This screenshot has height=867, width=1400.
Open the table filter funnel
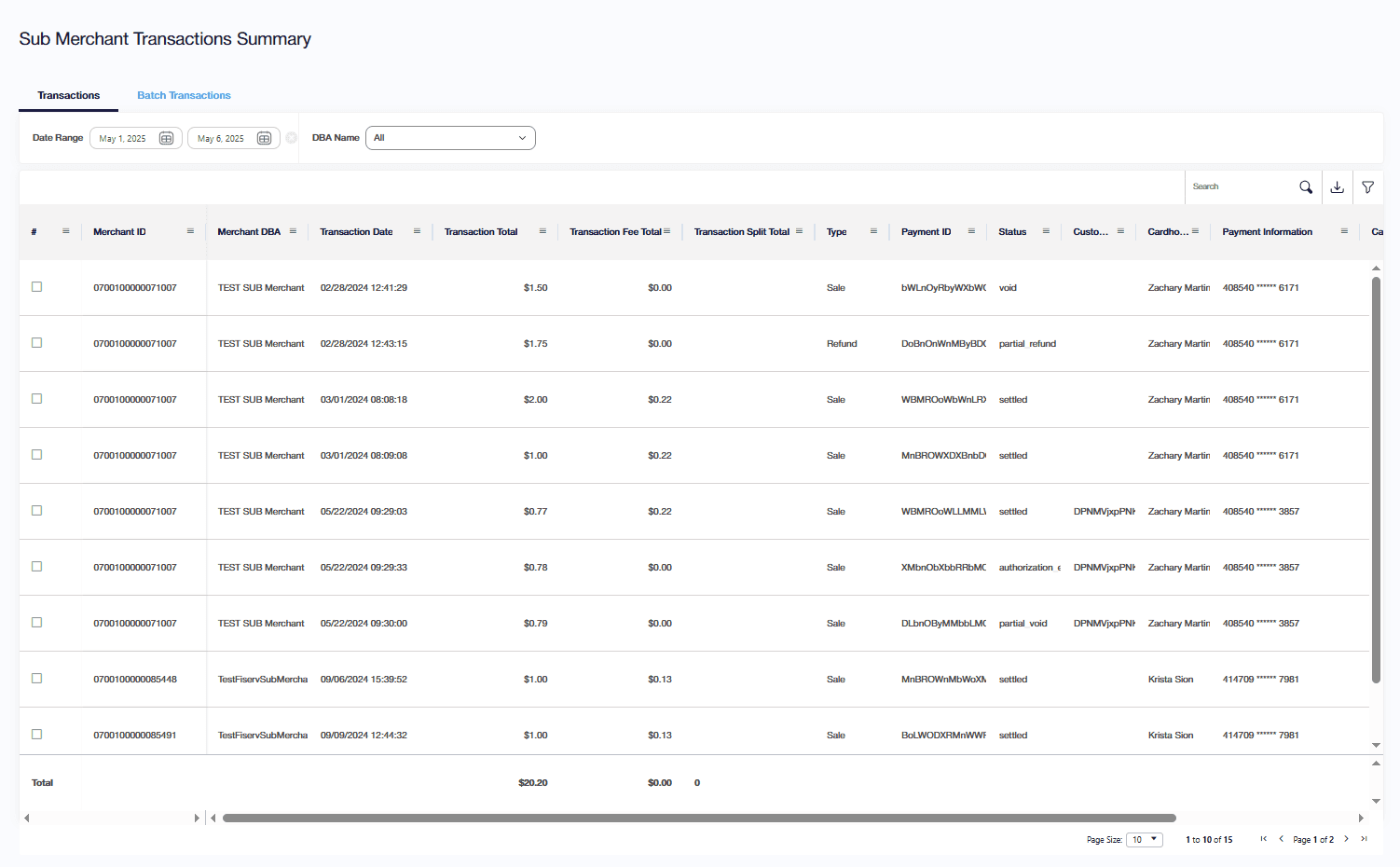coord(1367,186)
